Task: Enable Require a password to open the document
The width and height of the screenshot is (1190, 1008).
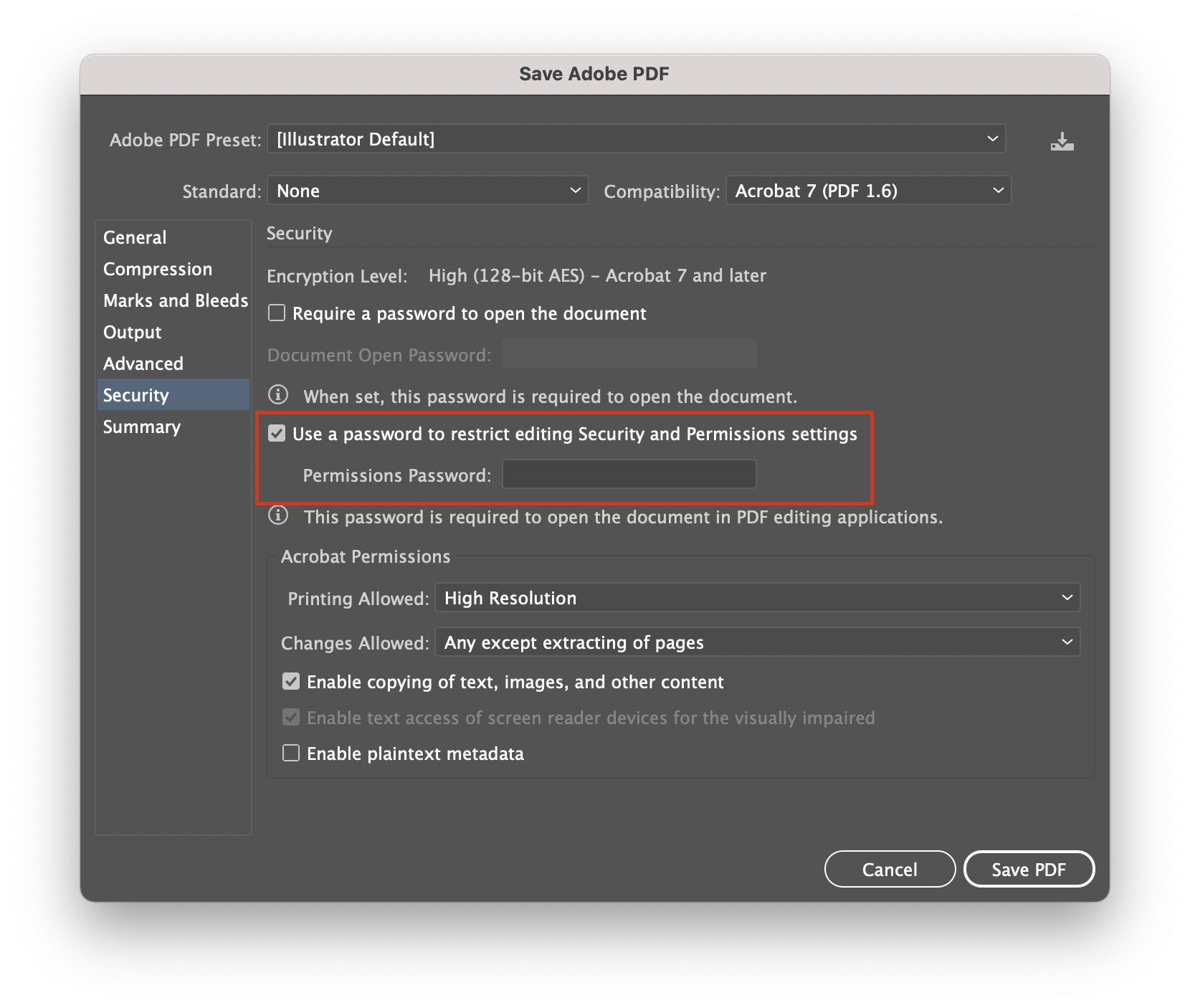Action: tap(276, 312)
